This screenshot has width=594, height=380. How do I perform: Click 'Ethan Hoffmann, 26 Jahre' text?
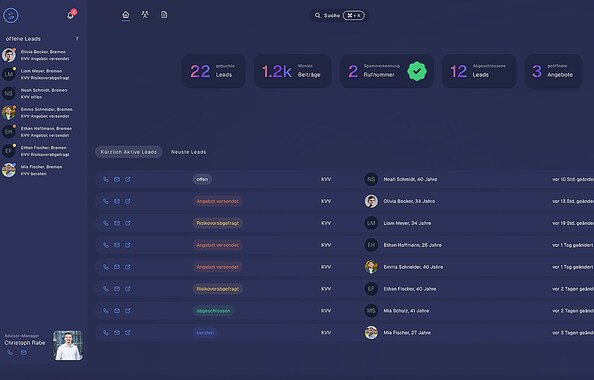click(x=413, y=245)
